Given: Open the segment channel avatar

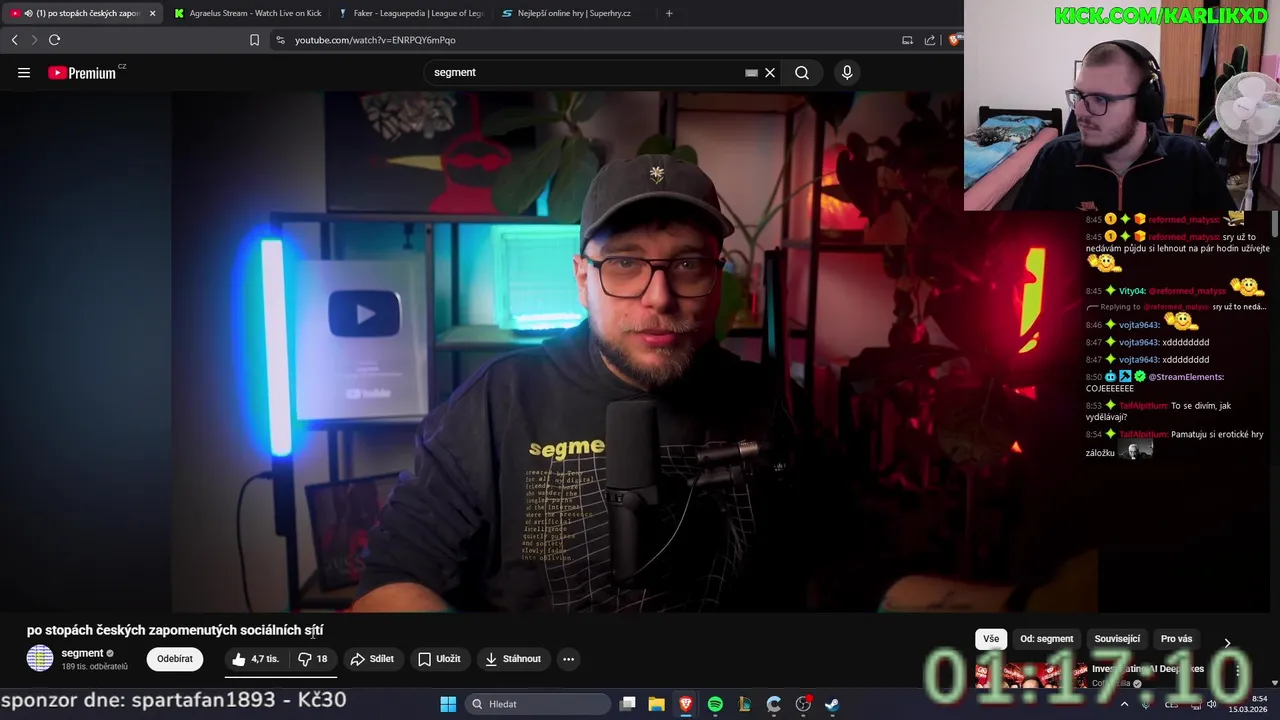Looking at the screenshot, I should [40, 658].
